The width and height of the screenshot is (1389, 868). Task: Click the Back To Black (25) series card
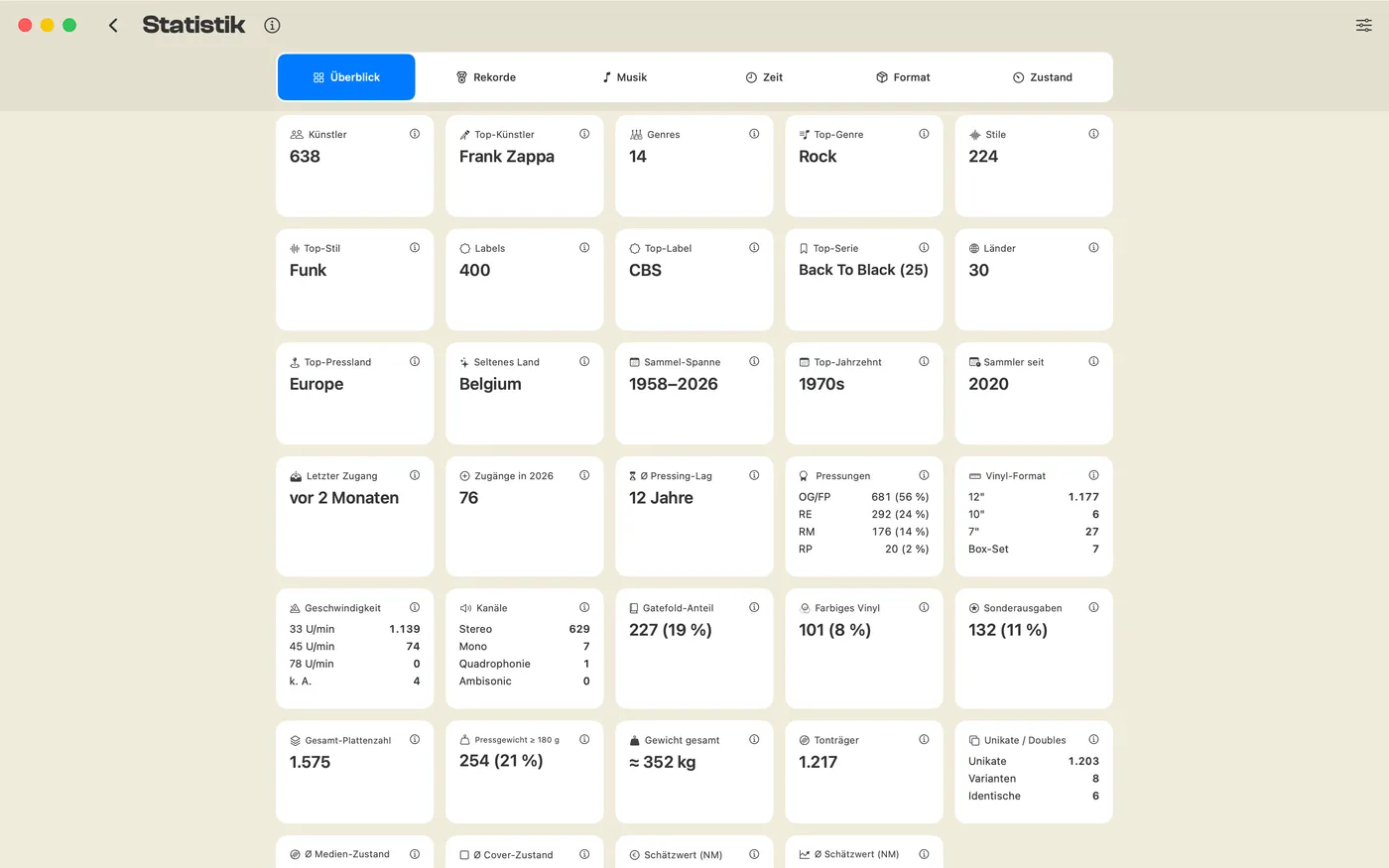tap(863, 280)
